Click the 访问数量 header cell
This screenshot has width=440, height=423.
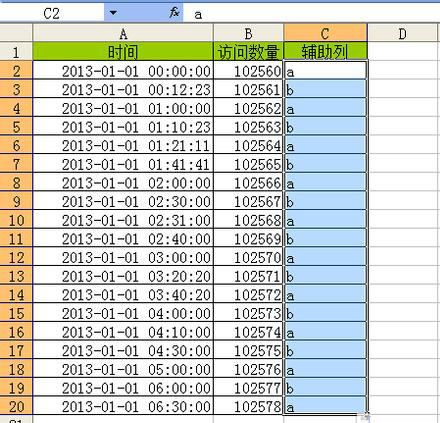click(248, 51)
